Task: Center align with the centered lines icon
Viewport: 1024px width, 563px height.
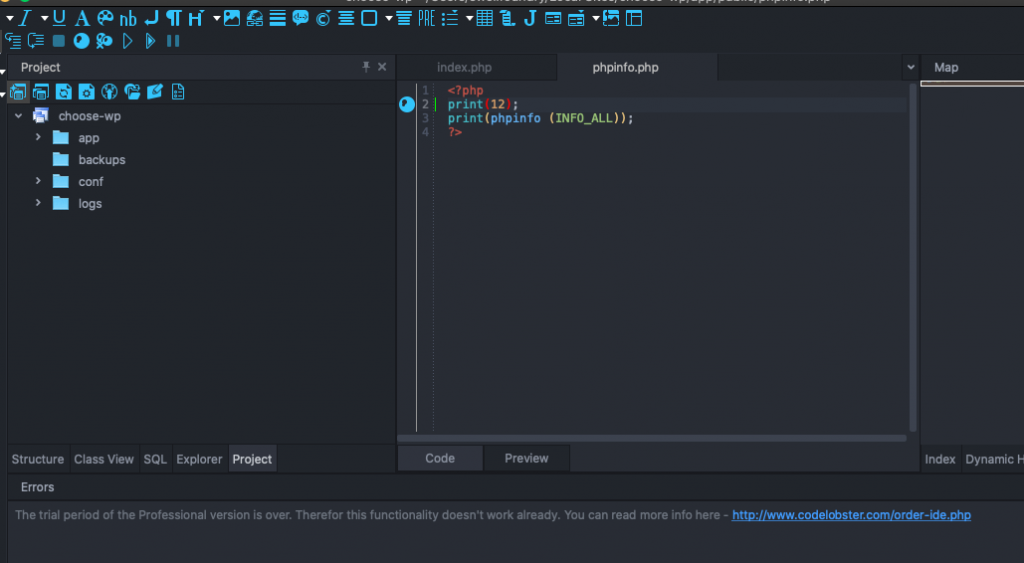Action: click(x=346, y=18)
